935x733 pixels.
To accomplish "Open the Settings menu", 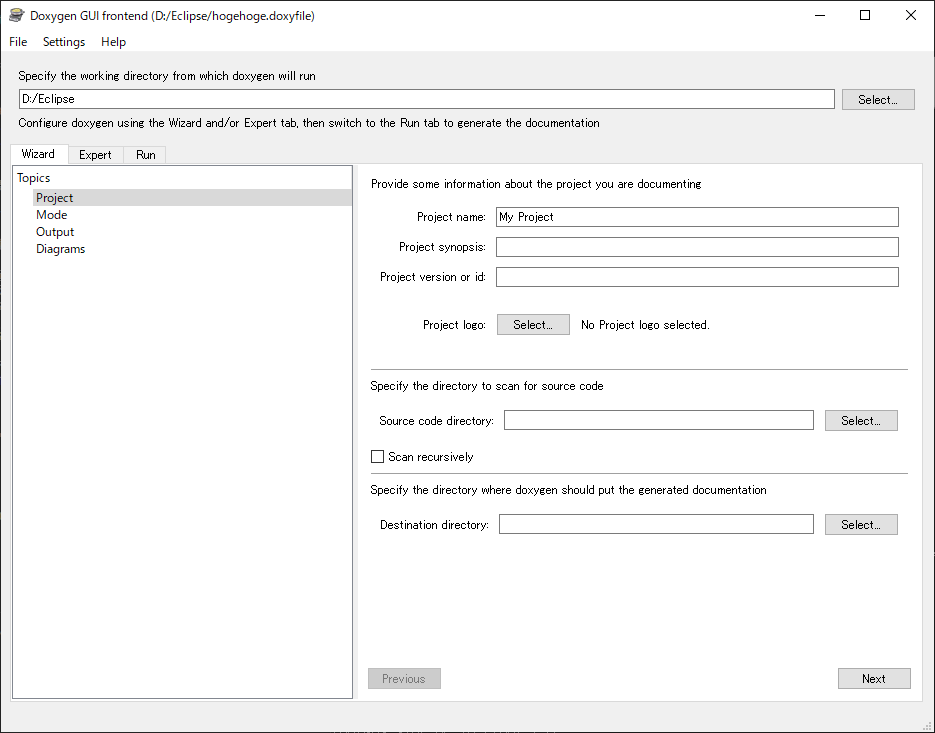I will [64, 42].
